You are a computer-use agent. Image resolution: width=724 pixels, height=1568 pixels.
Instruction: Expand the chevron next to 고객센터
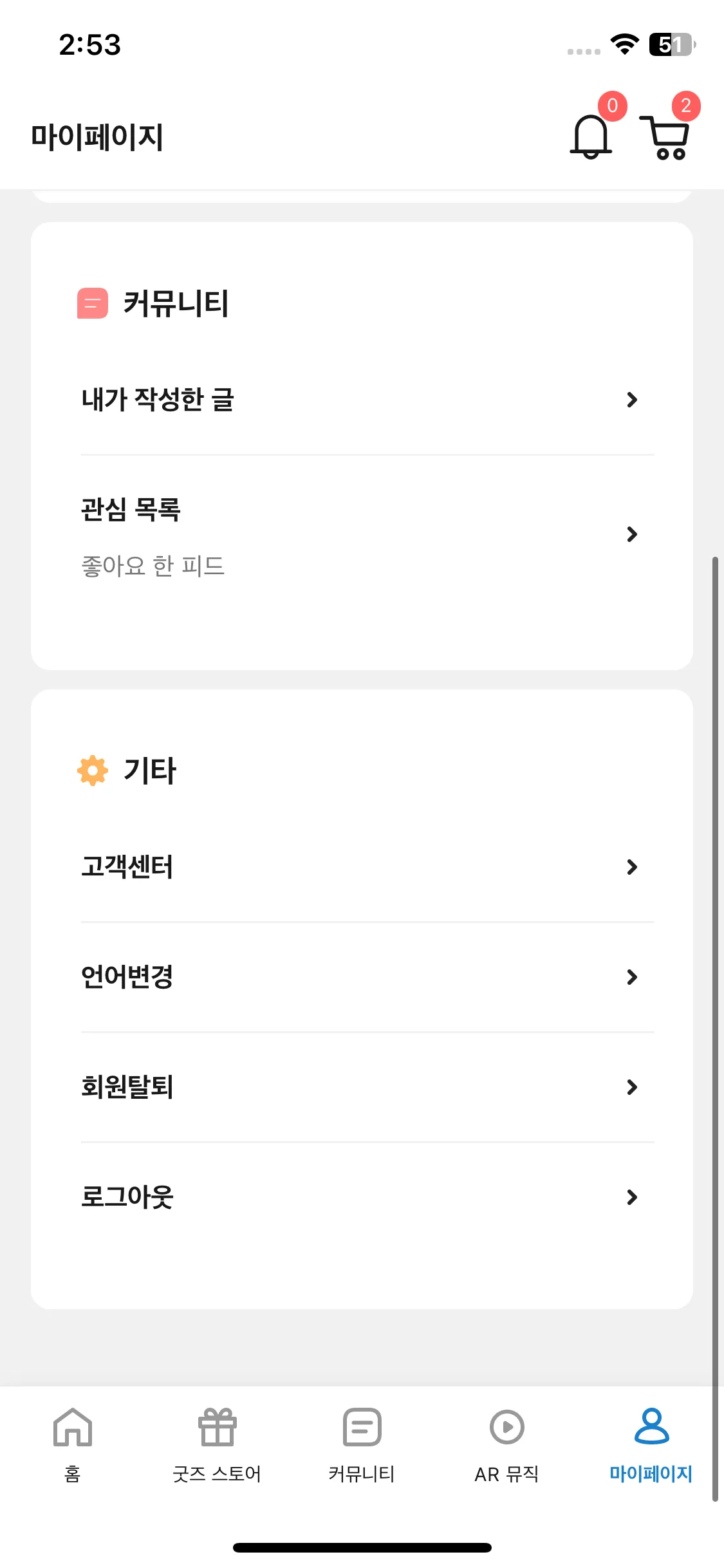[632, 867]
